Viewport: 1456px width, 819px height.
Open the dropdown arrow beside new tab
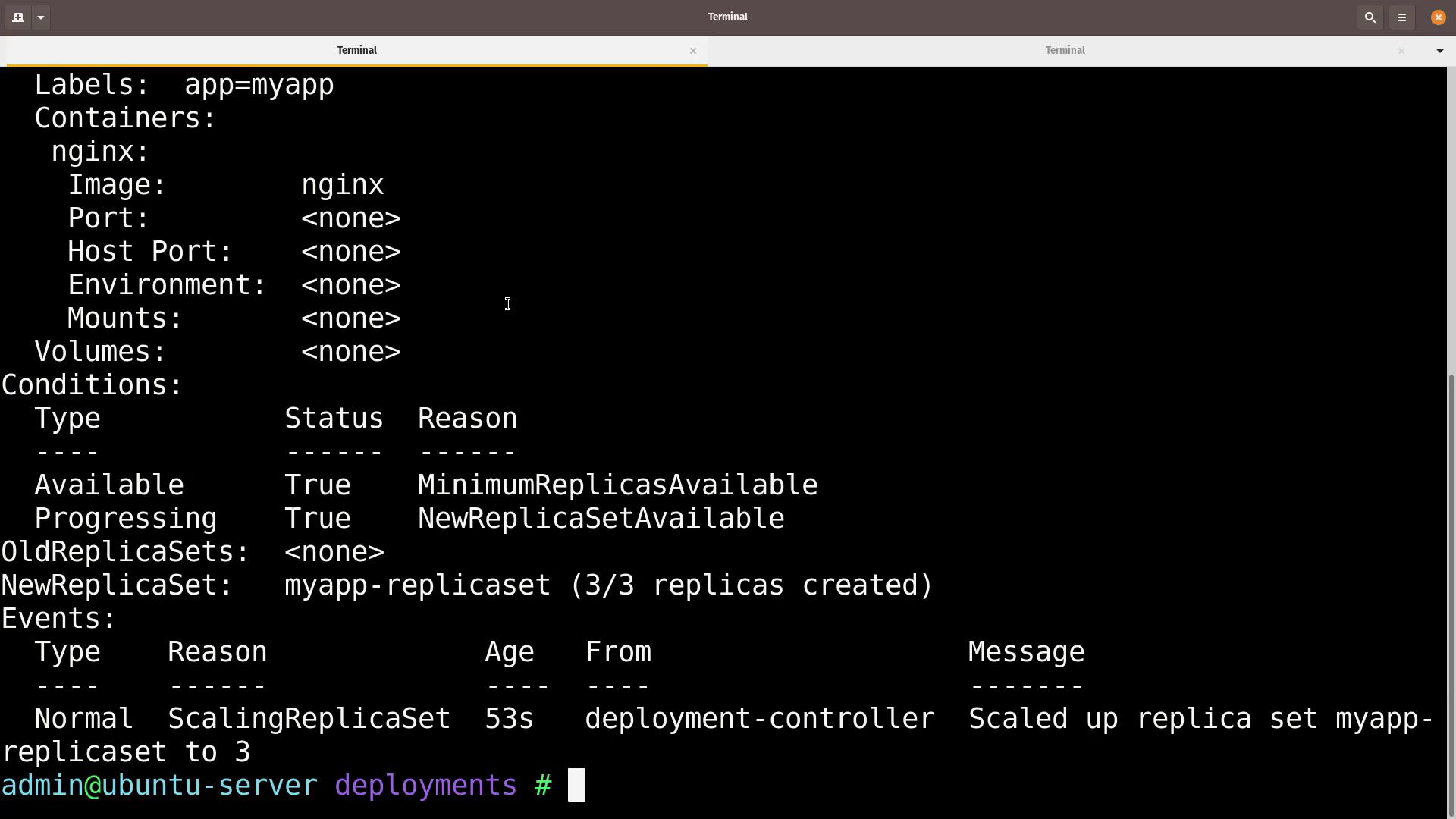[x=41, y=17]
